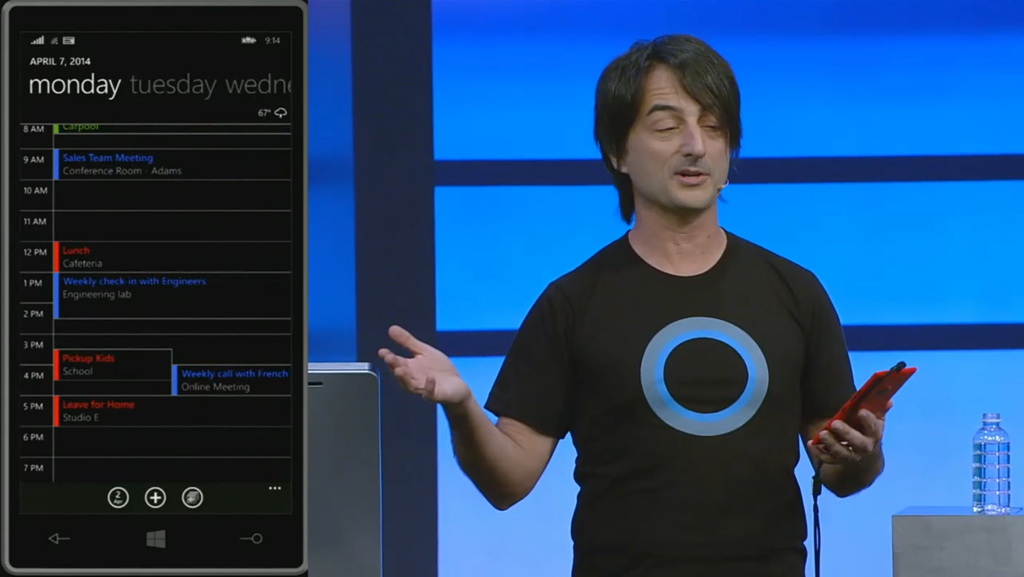Tap the Engineering lab location text
Image resolution: width=1024 pixels, height=577 pixels.
click(x=97, y=294)
